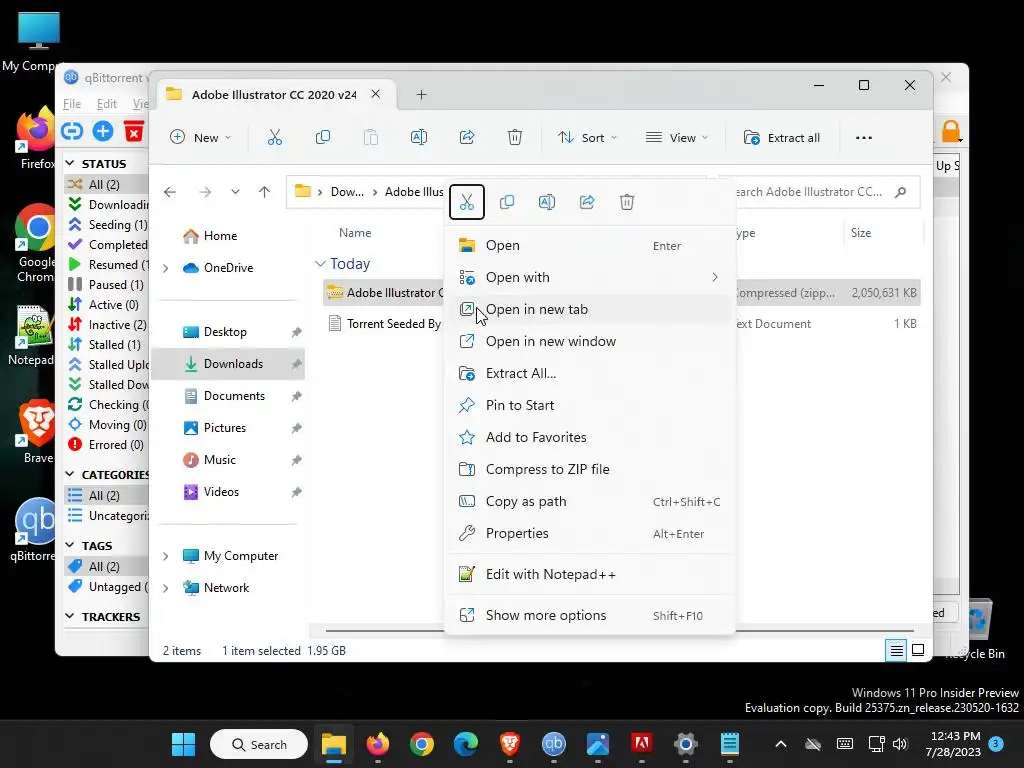Click Rename icon in Explorer toolbar
Image resolution: width=1024 pixels, height=768 pixels.
coord(419,137)
